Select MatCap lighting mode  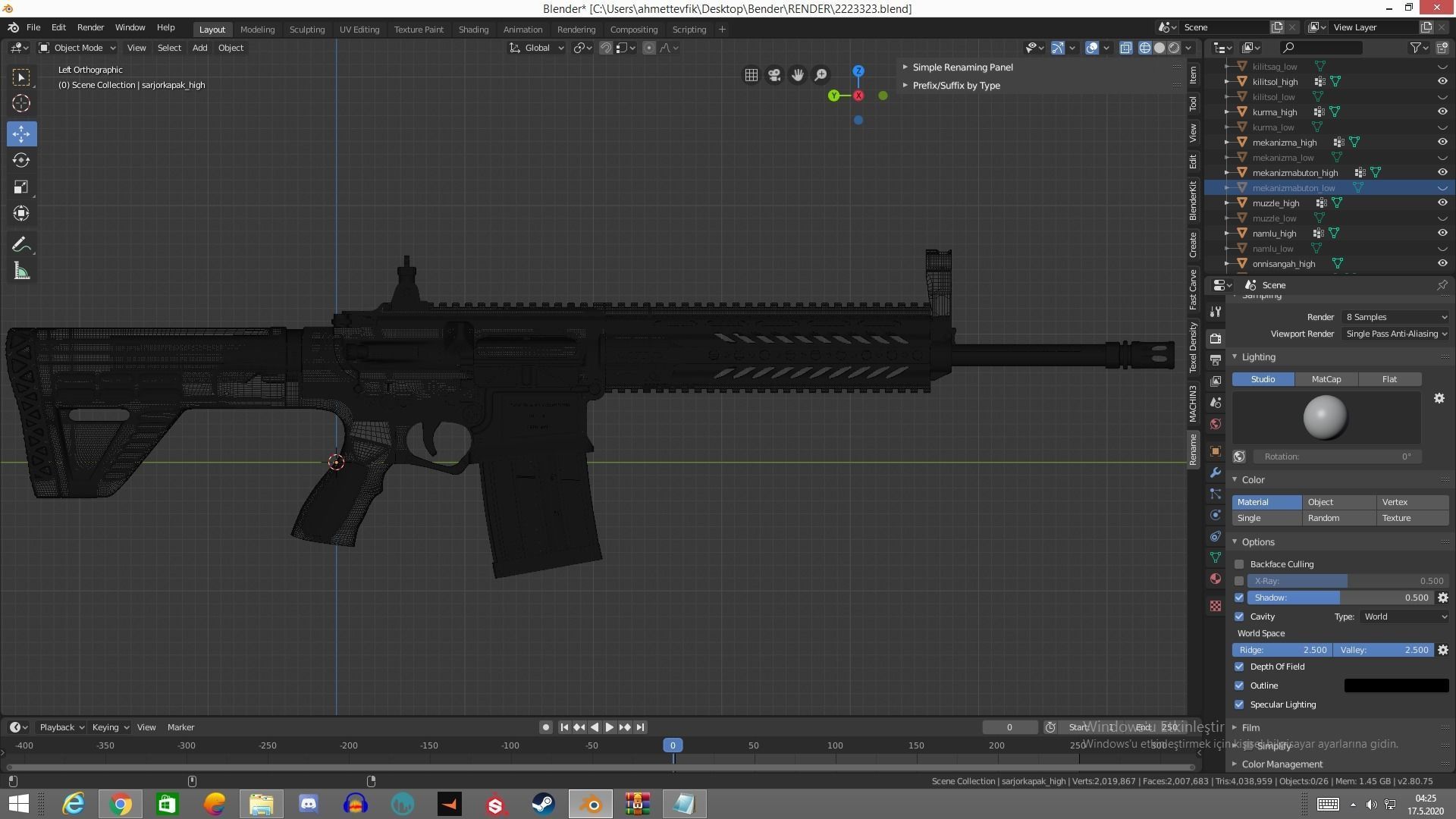[x=1326, y=379]
